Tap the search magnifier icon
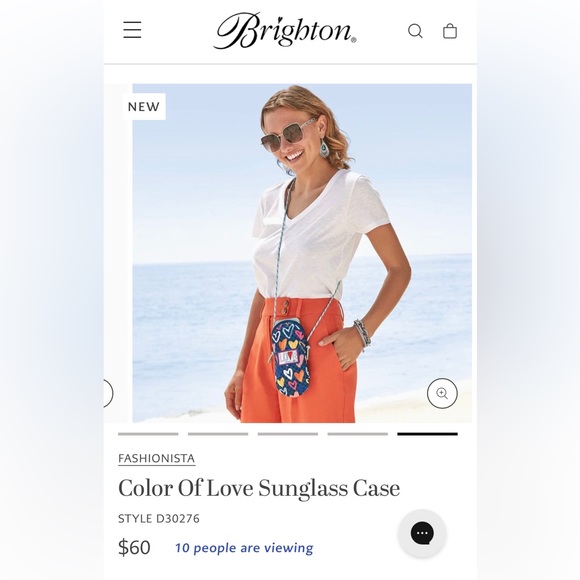This screenshot has height=580, width=580. tap(415, 31)
